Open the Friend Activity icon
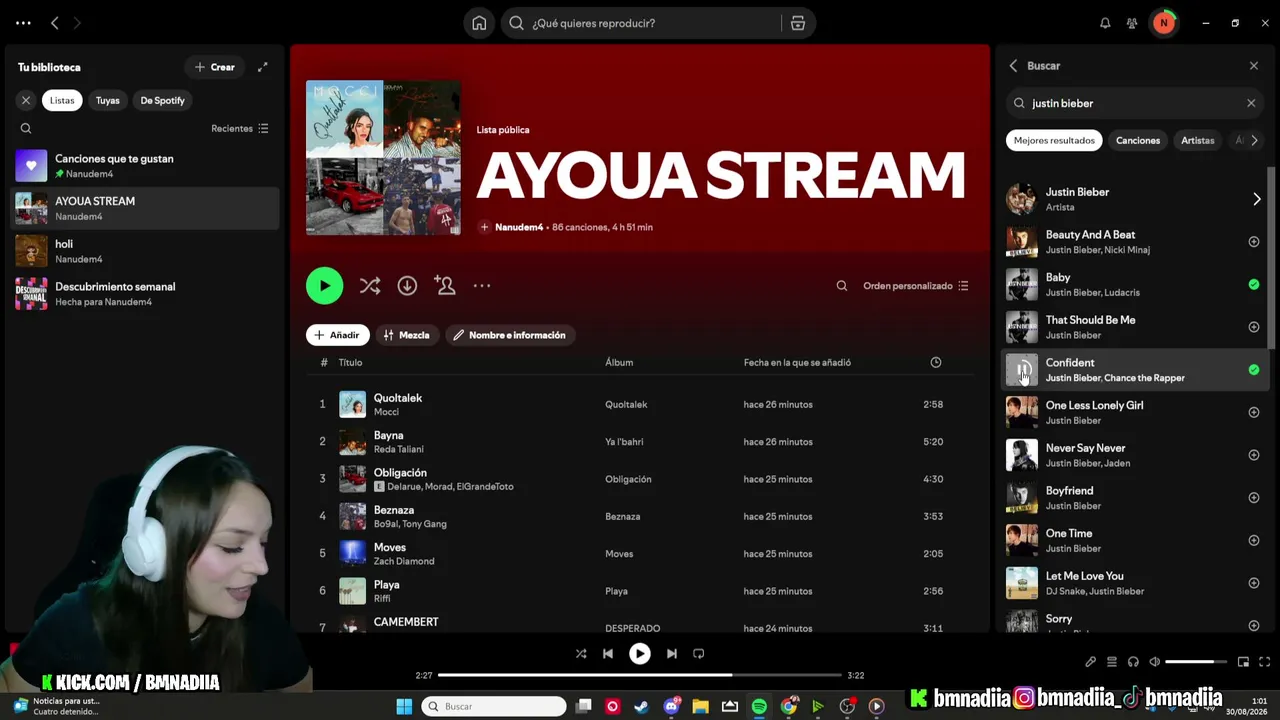1280x720 pixels. click(x=1132, y=23)
